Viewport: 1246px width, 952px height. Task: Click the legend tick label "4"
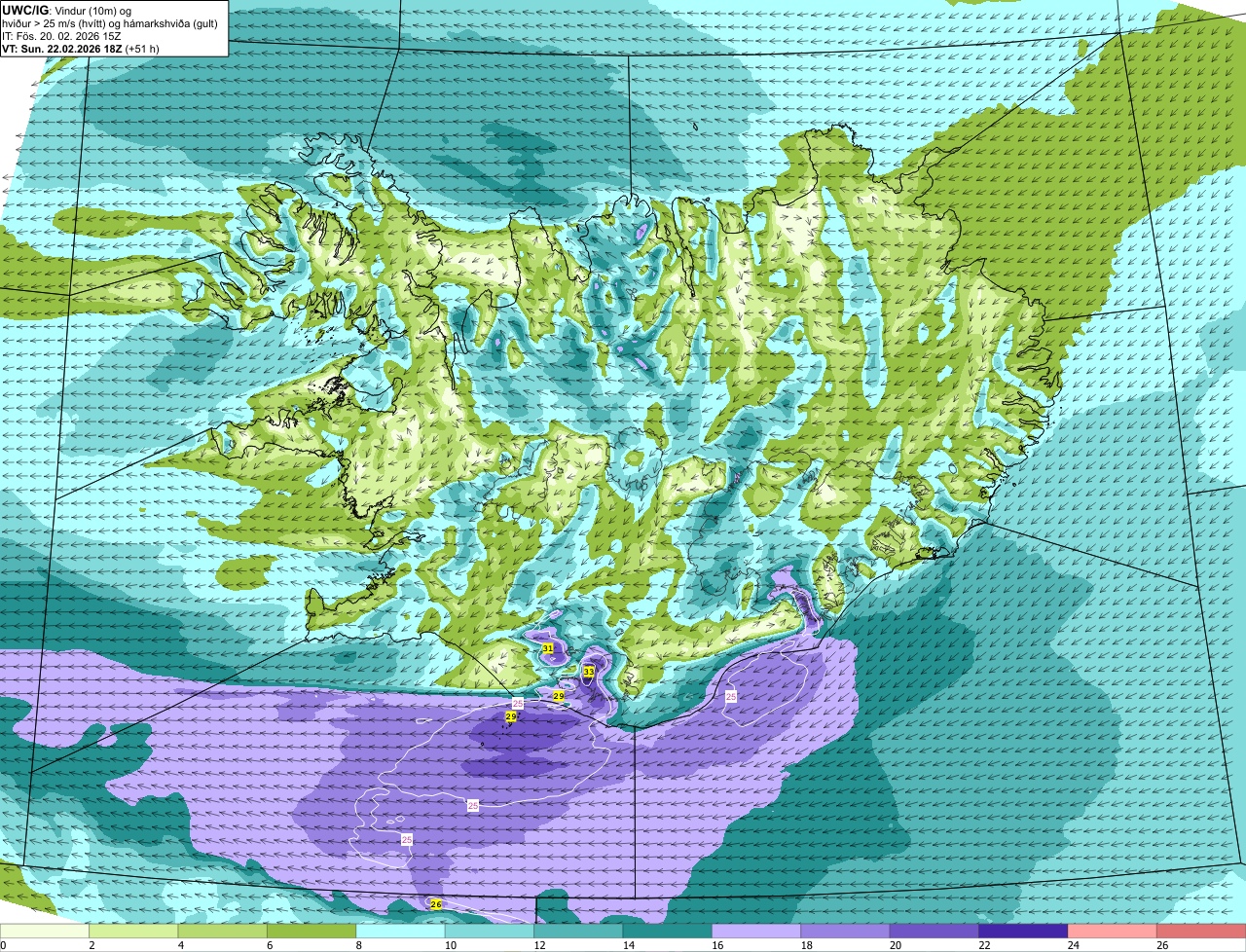[180, 945]
